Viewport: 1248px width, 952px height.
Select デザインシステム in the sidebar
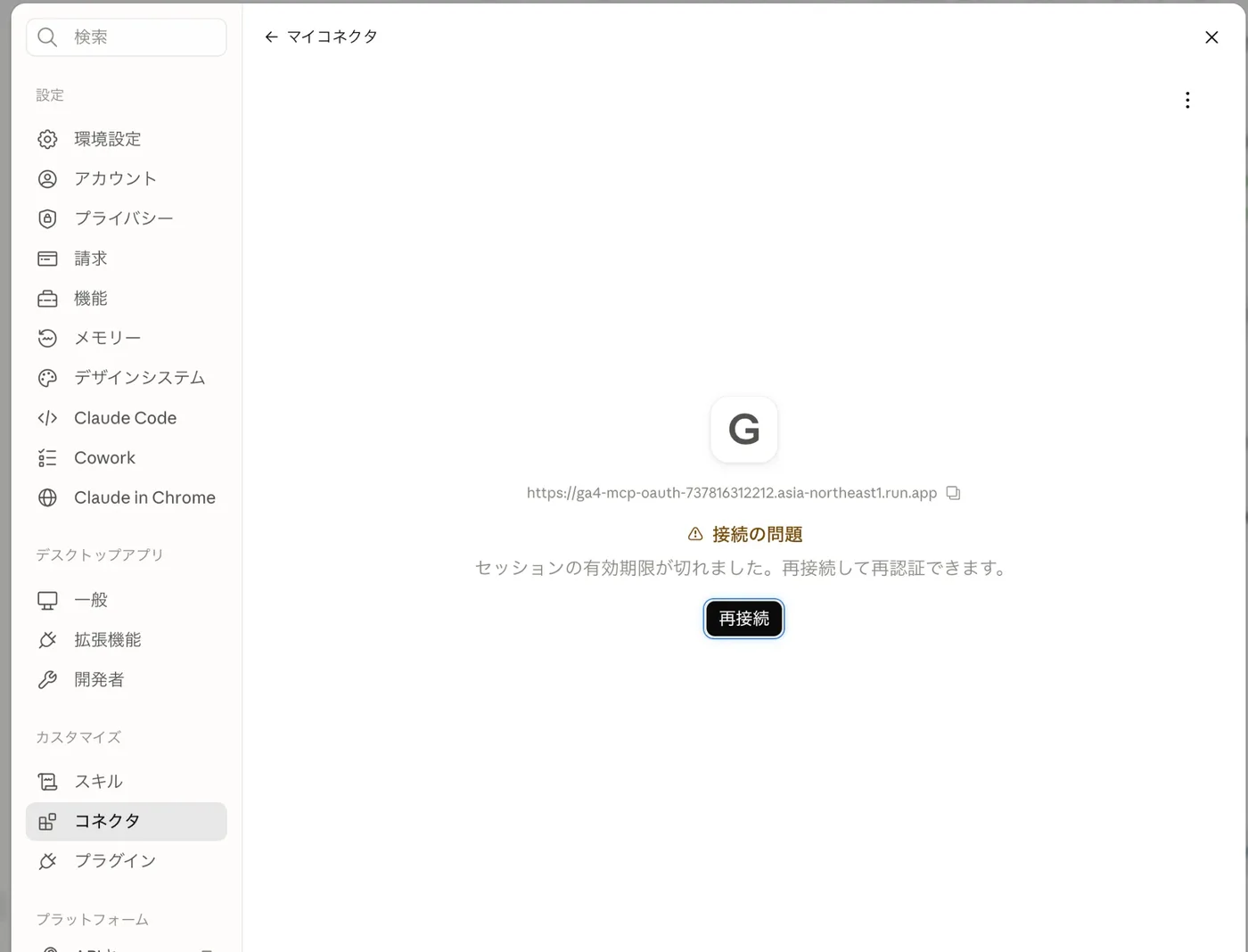tap(127, 378)
